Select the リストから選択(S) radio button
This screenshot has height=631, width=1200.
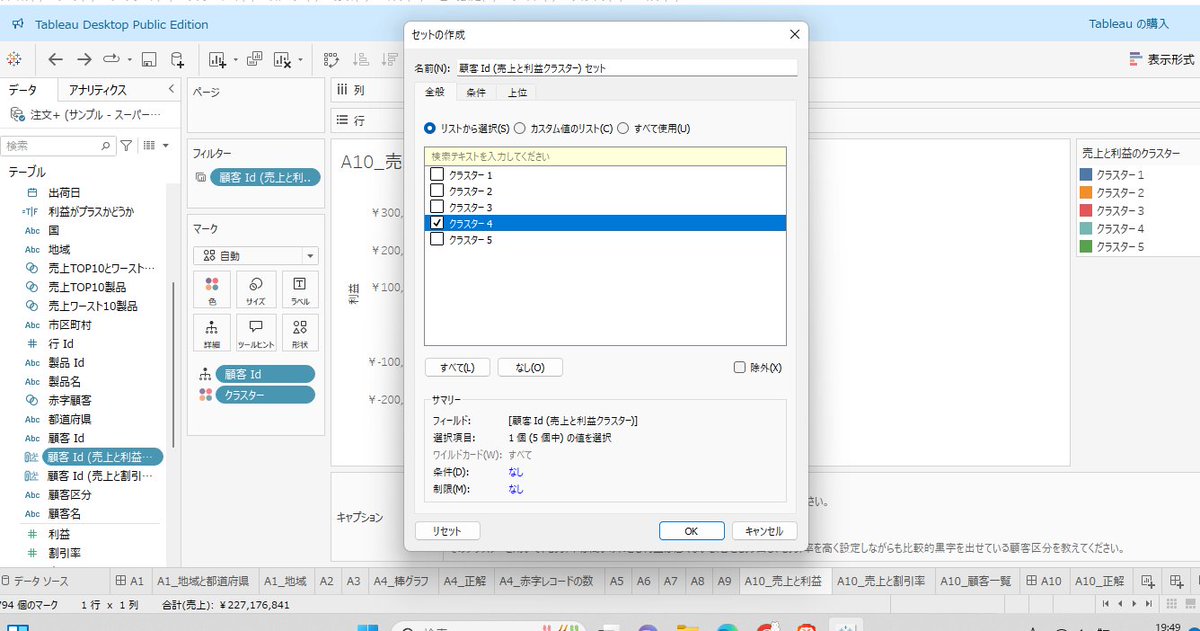pyautogui.click(x=430, y=128)
